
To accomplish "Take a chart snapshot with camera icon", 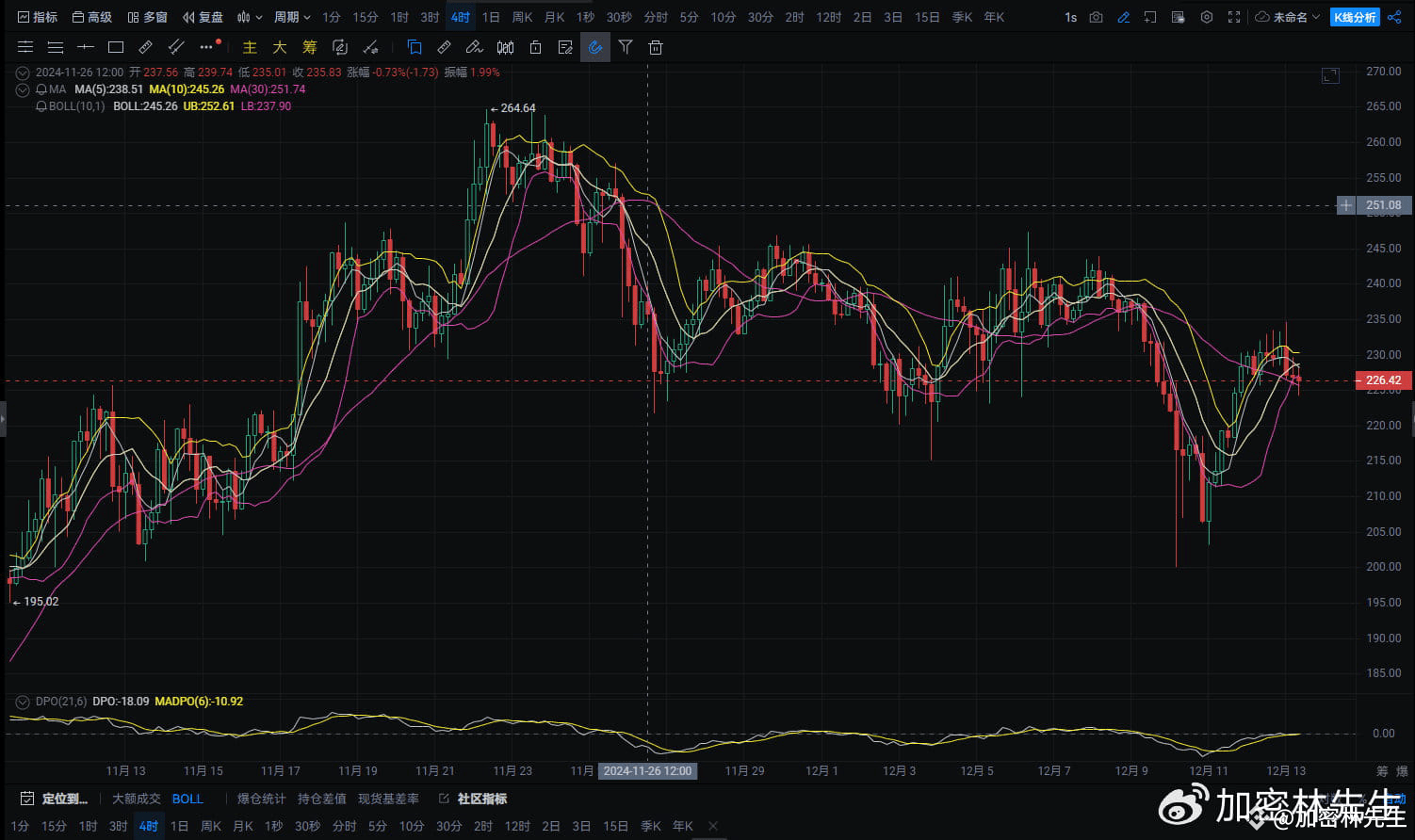I will [1096, 17].
